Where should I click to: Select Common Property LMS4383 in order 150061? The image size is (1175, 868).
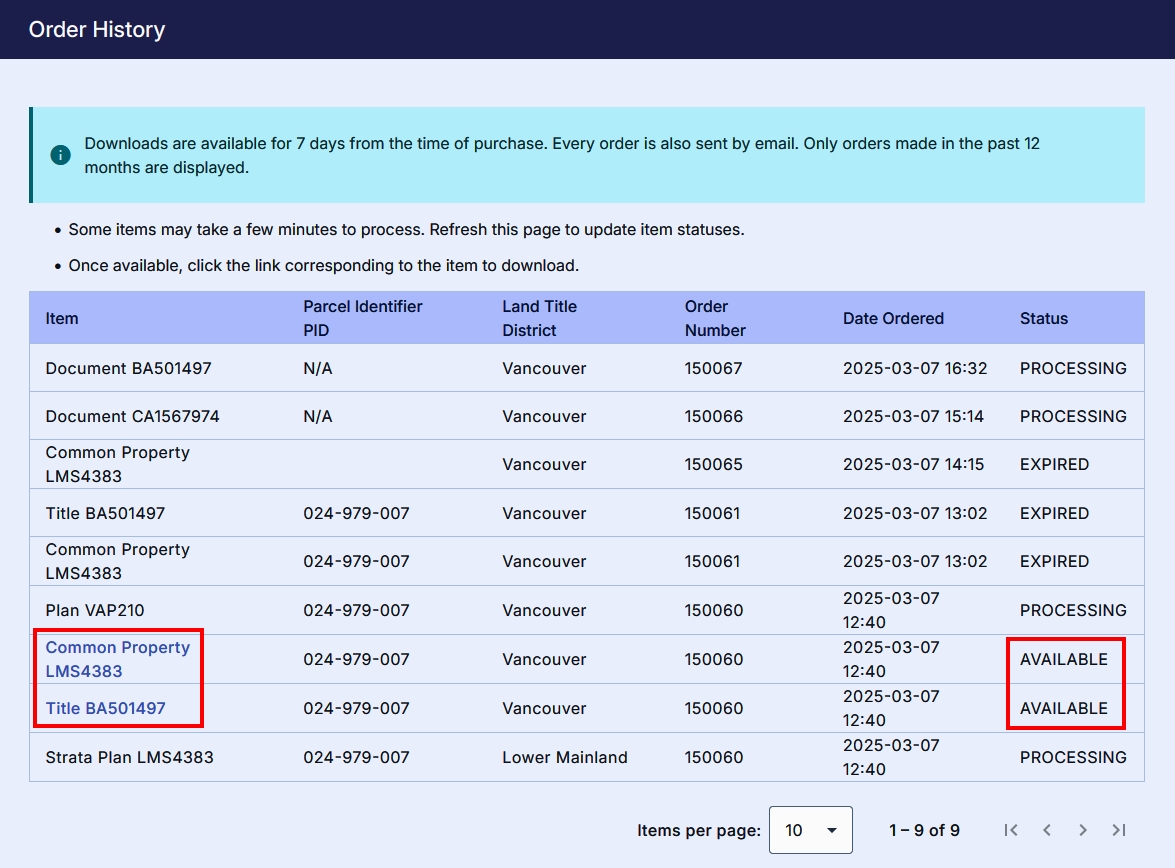pyautogui.click(x=118, y=561)
